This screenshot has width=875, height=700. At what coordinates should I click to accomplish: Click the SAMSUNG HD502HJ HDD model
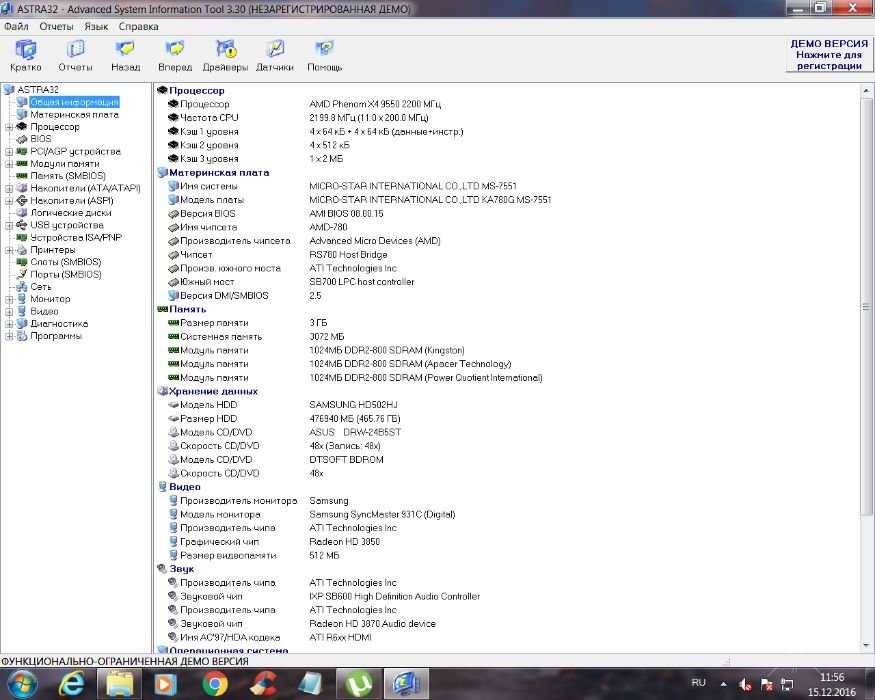353,405
